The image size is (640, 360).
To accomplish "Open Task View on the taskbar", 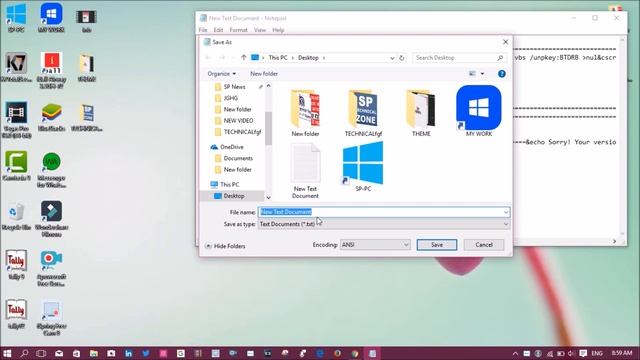I will click(41, 353).
